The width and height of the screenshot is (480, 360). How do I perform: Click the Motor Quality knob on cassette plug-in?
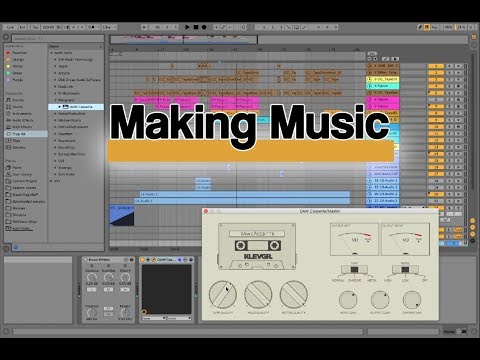coord(293,295)
